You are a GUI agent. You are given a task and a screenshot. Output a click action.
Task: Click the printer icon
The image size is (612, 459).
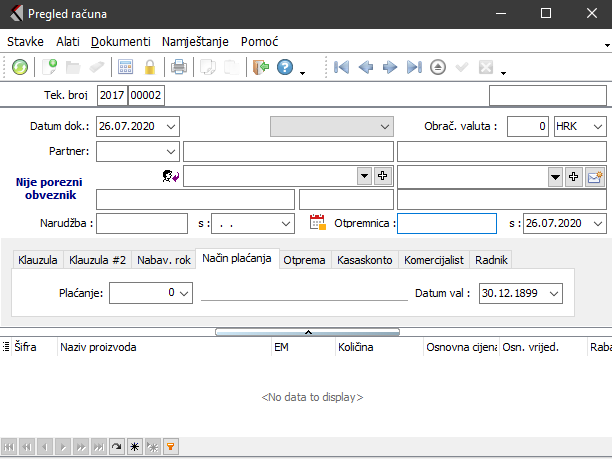click(x=179, y=68)
